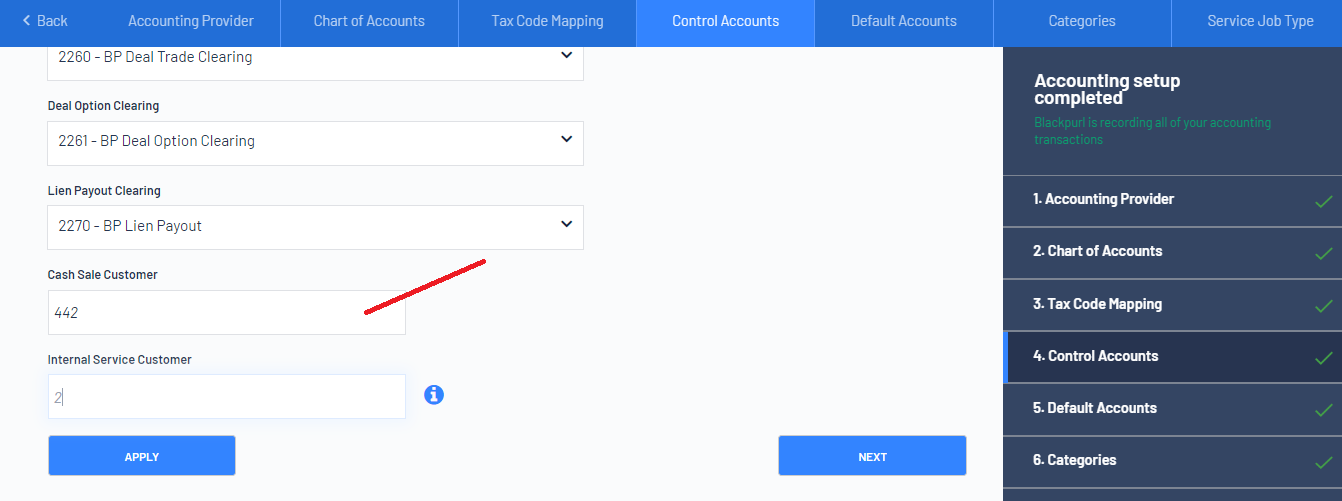Screen dimensions: 1342x501
Task: Click the info icon beside Internal Service Customer
Action: 434,395
